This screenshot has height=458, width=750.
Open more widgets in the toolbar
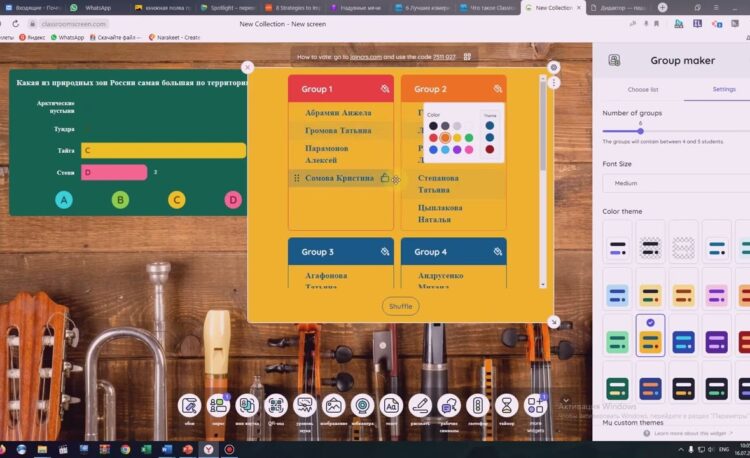pyautogui.click(x=536, y=406)
